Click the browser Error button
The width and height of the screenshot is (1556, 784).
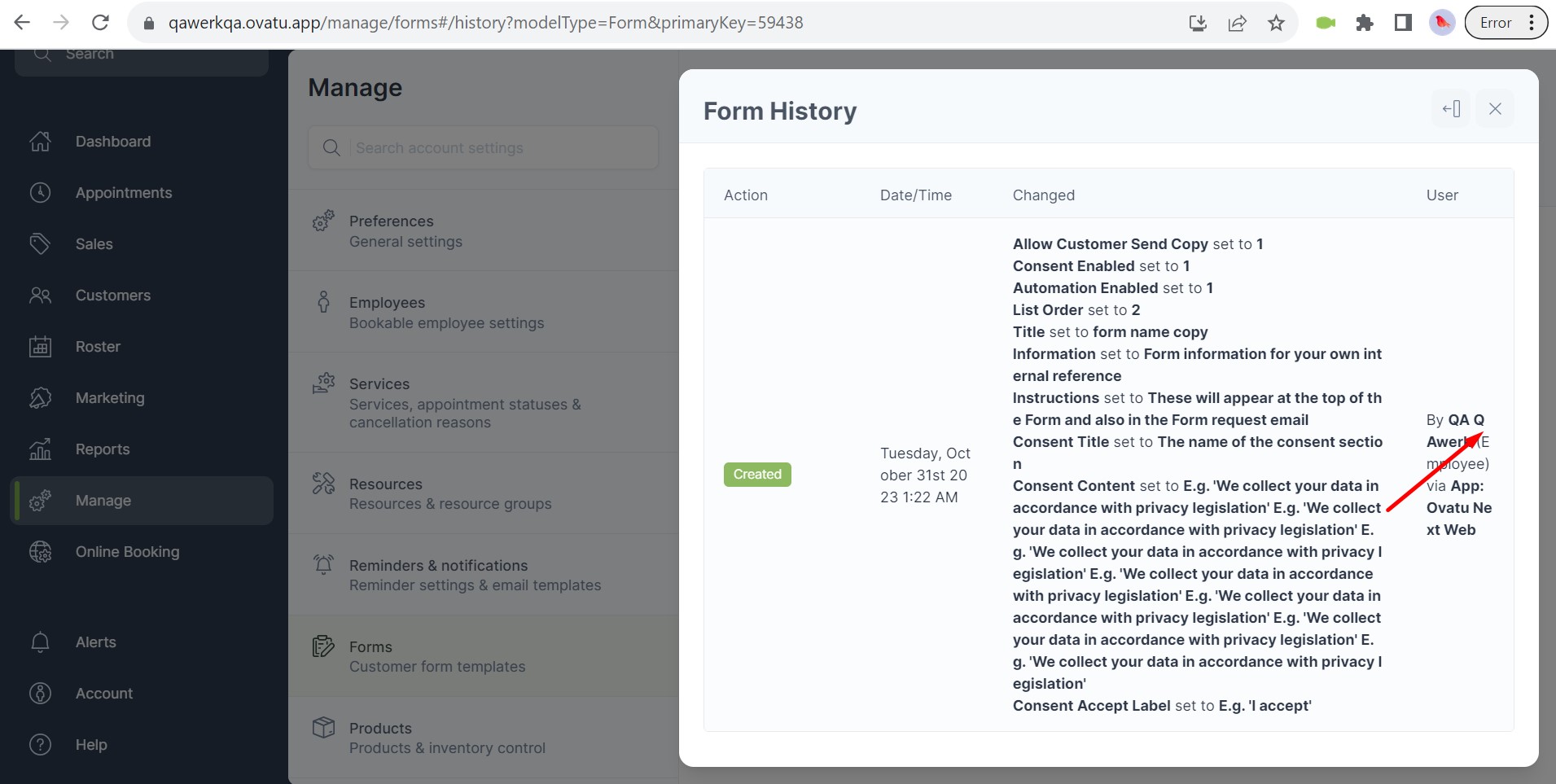pos(1506,23)
